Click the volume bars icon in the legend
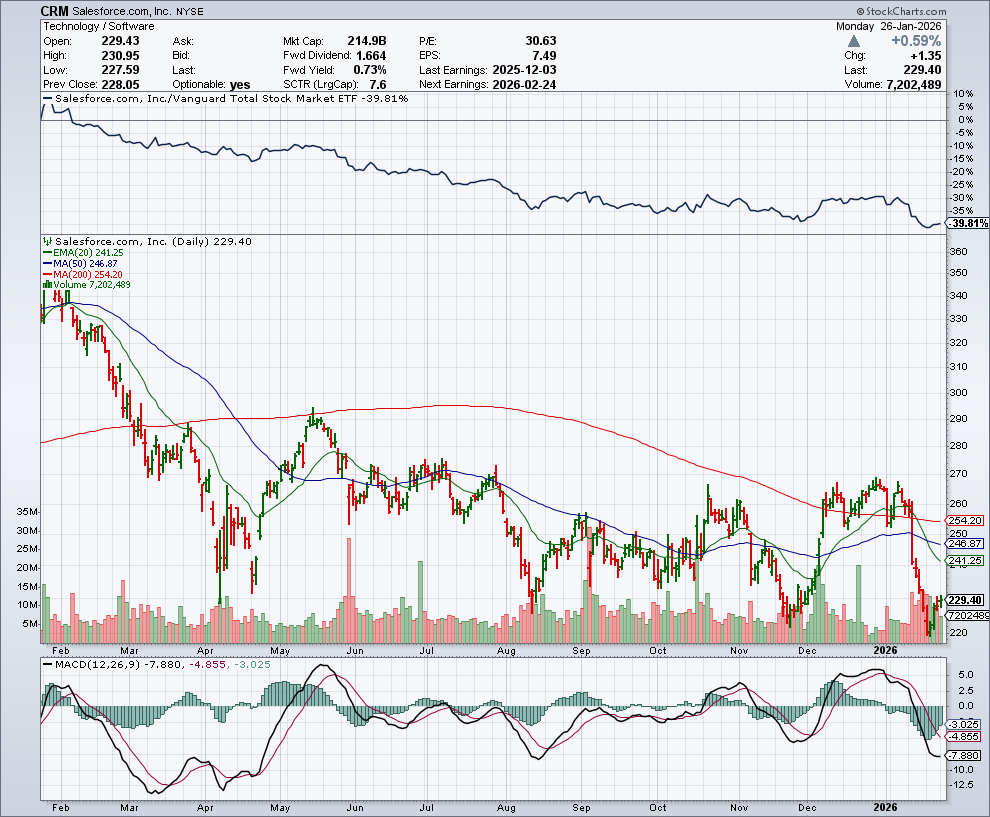 point(47,284)
